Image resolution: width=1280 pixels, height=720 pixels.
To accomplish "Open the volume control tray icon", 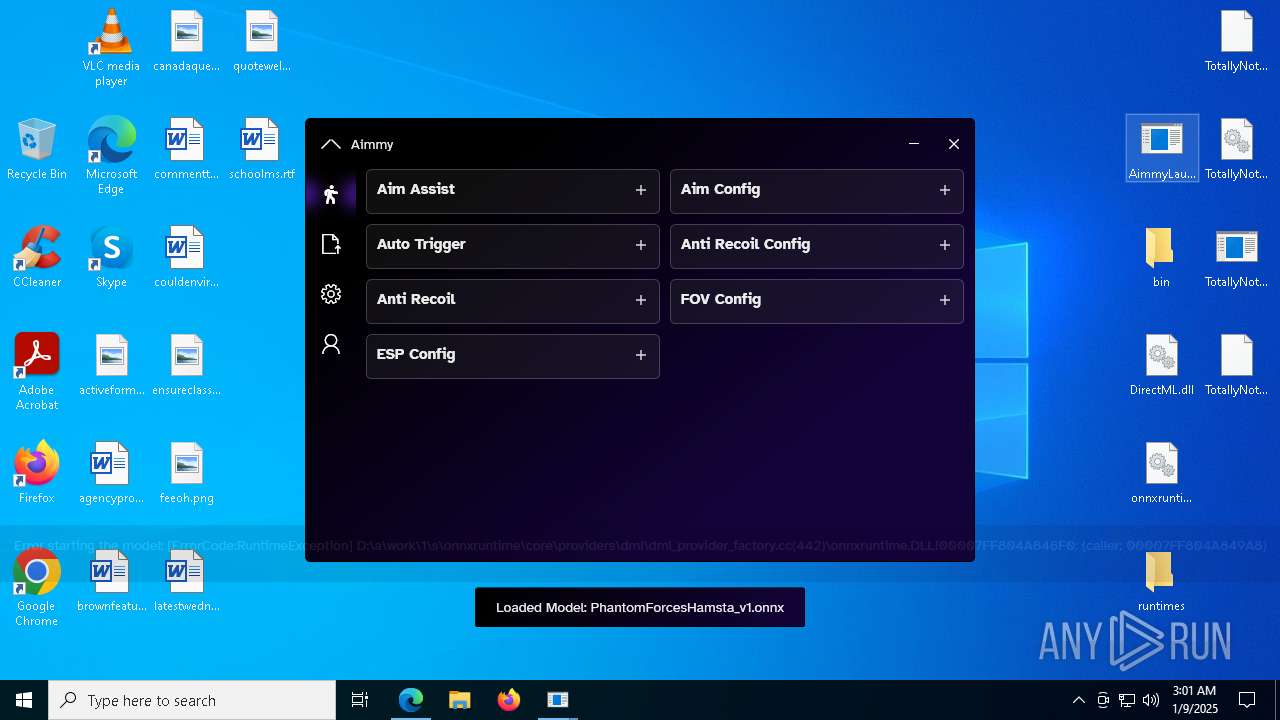I will coord(1150,700).
